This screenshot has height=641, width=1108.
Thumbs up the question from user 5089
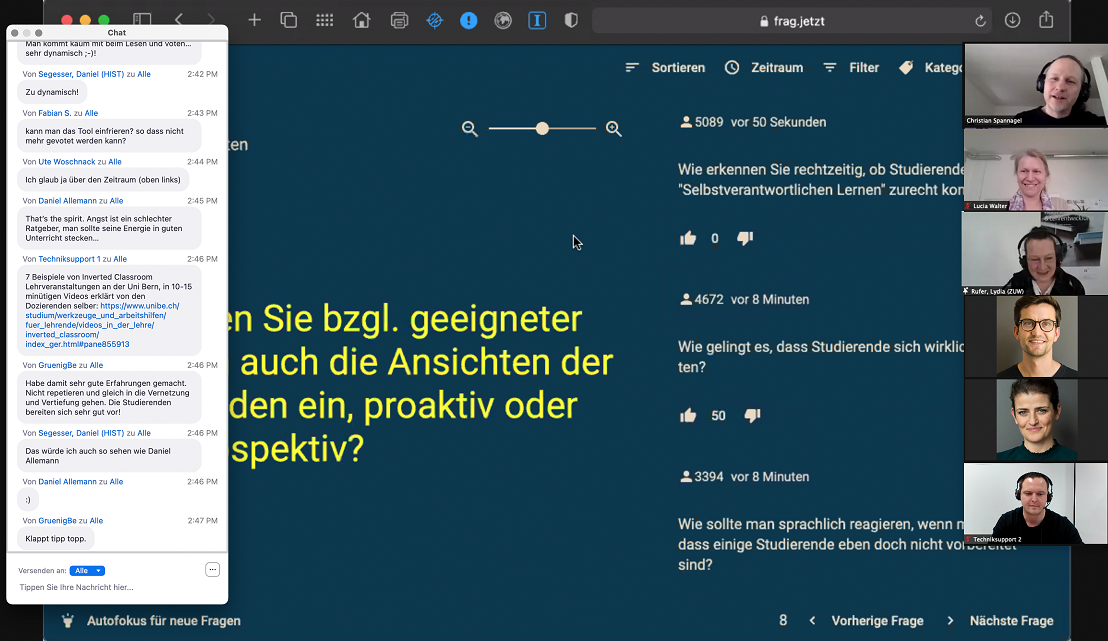tap(688, 238)
